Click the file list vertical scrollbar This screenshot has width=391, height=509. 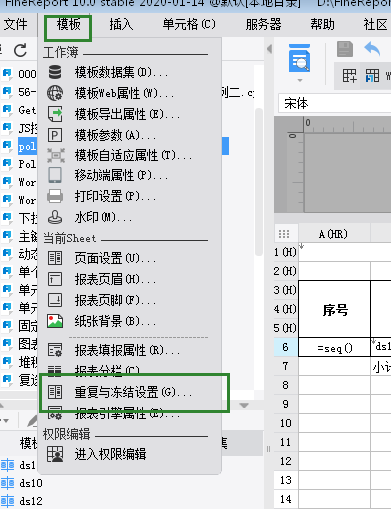[x=259, y=182]
